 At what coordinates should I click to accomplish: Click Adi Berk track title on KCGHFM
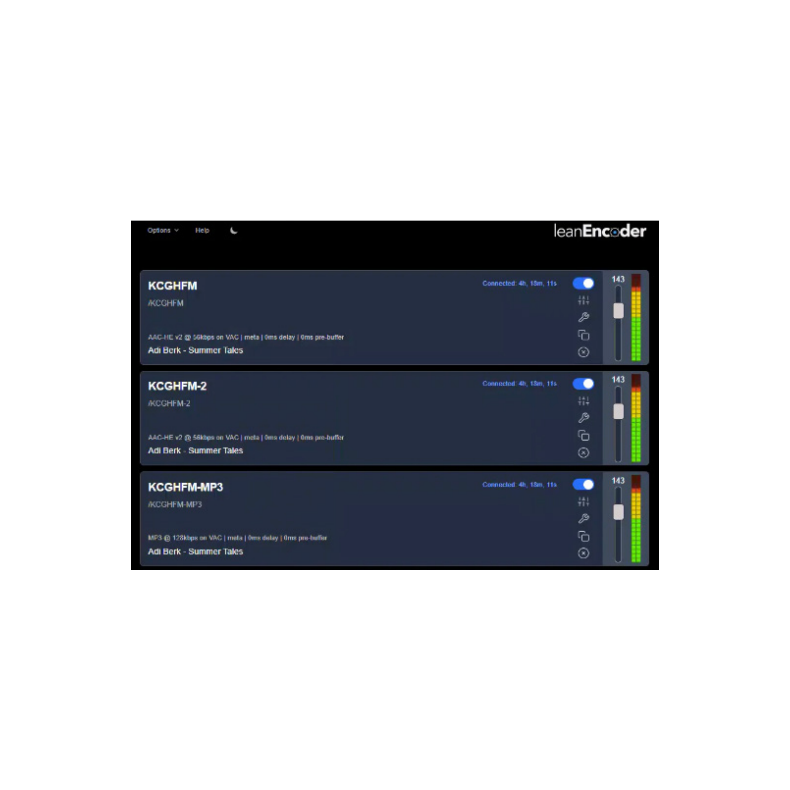tap(195, 350)
